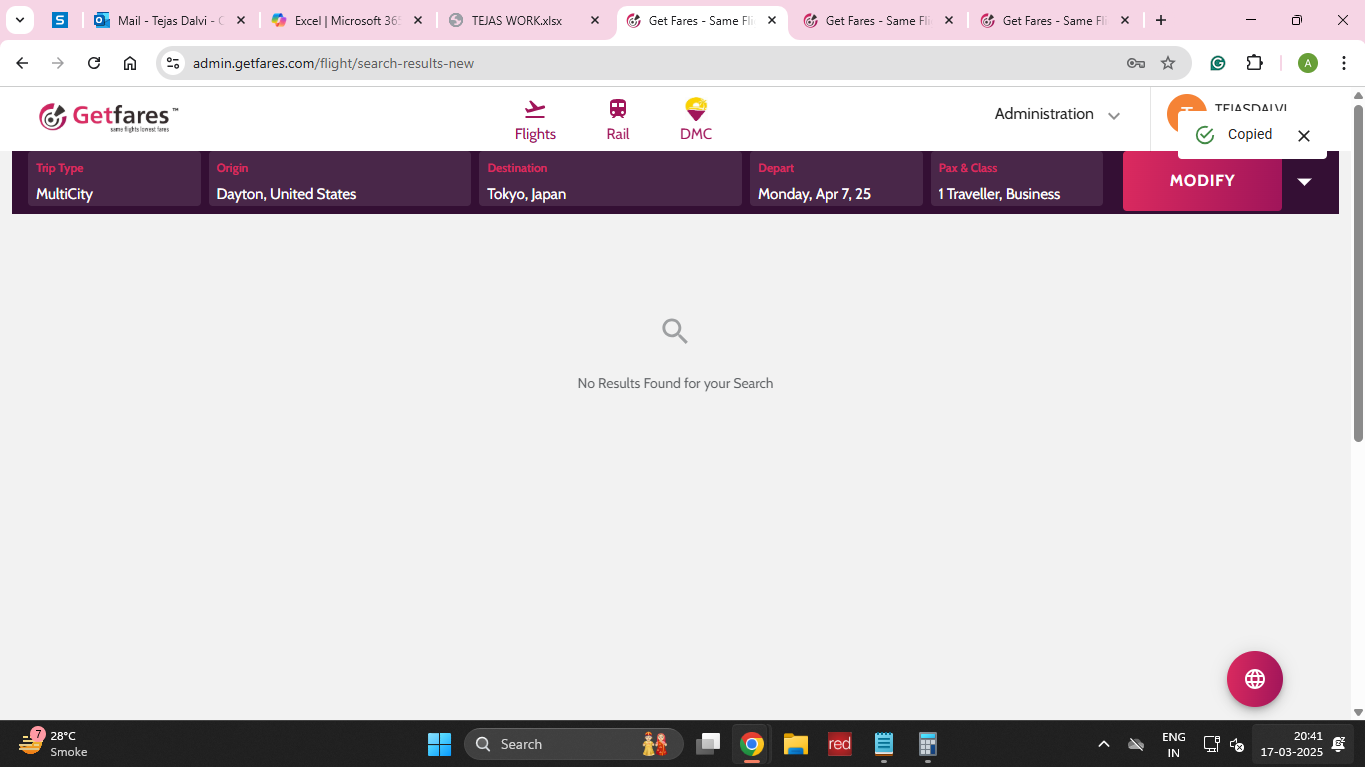Open Chrome extensions puzzle icon

[1254, 63]
